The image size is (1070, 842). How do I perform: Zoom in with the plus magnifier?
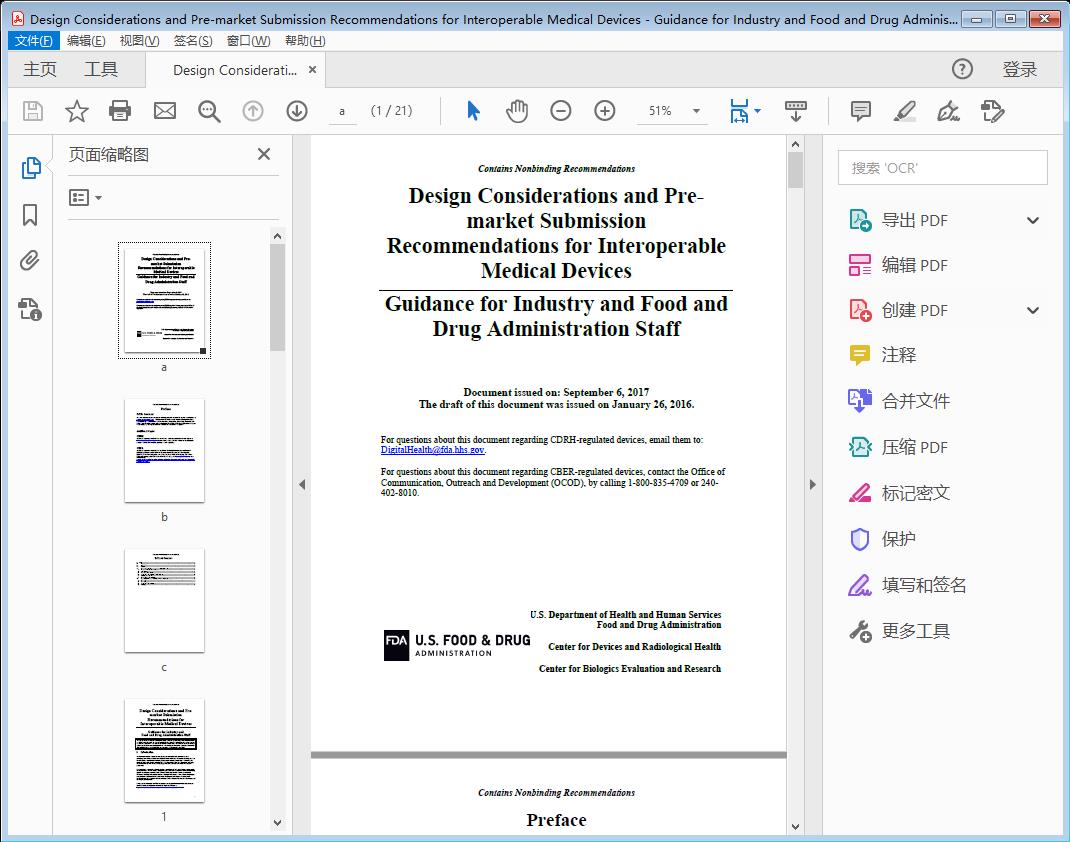point(604,111)
